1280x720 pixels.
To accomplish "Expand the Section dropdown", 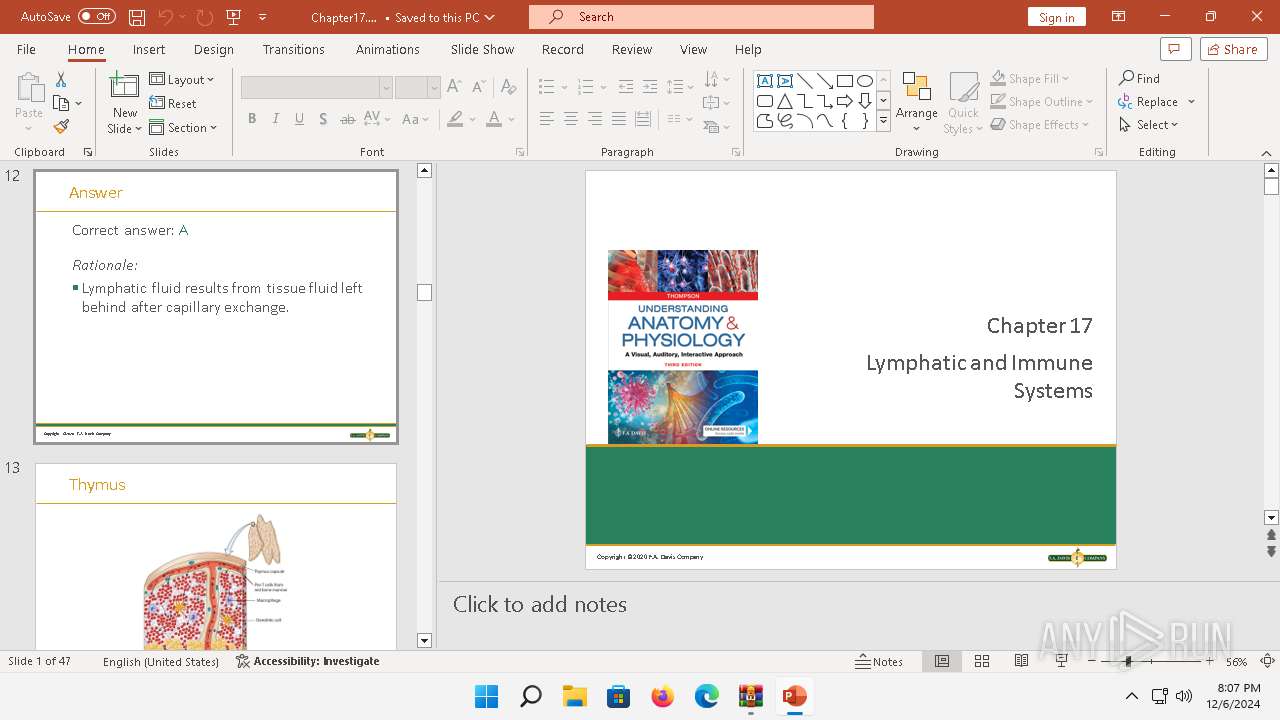I will coord(183,128).
